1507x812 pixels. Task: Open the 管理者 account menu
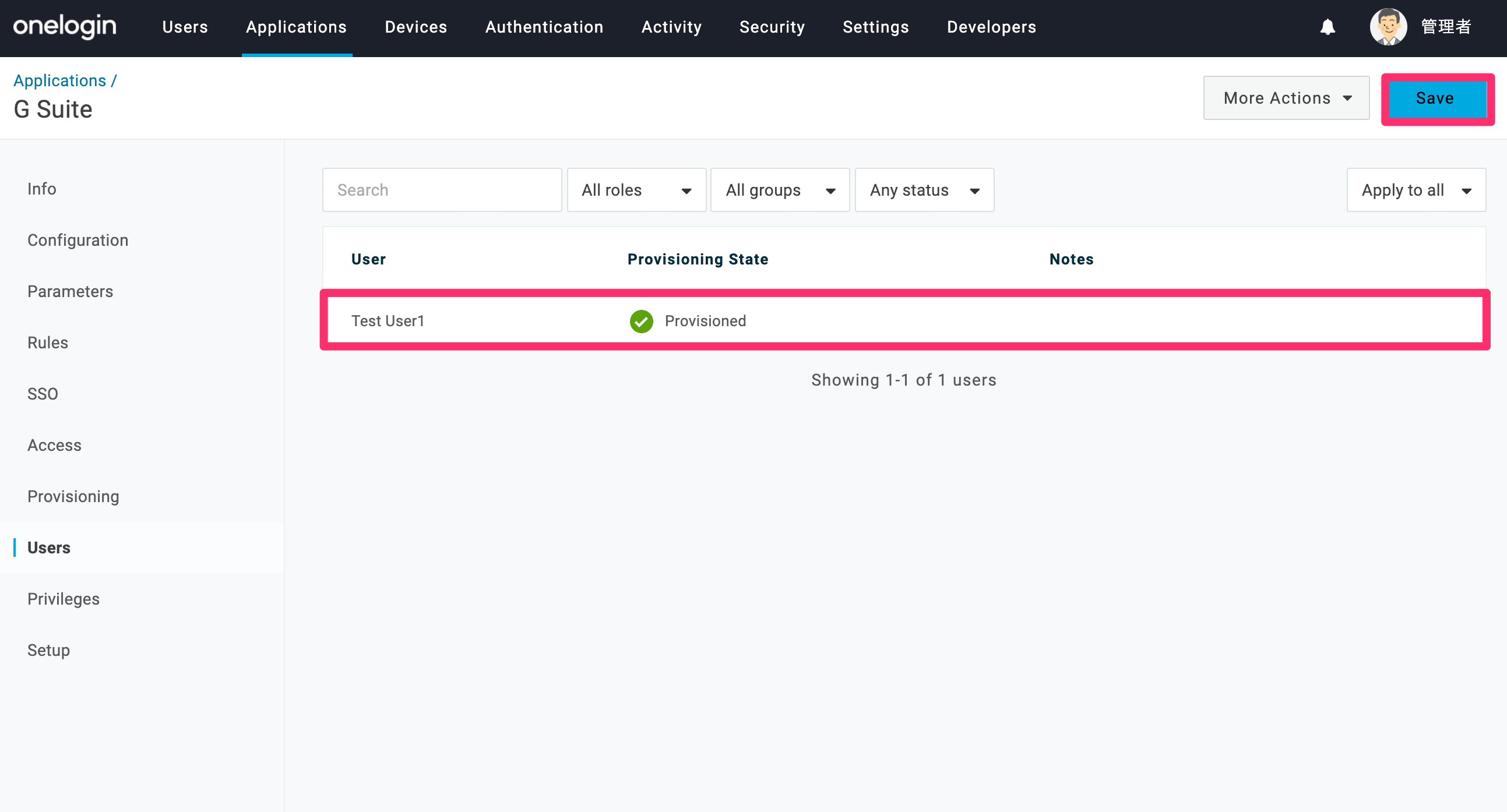[x=1446, y=27]
